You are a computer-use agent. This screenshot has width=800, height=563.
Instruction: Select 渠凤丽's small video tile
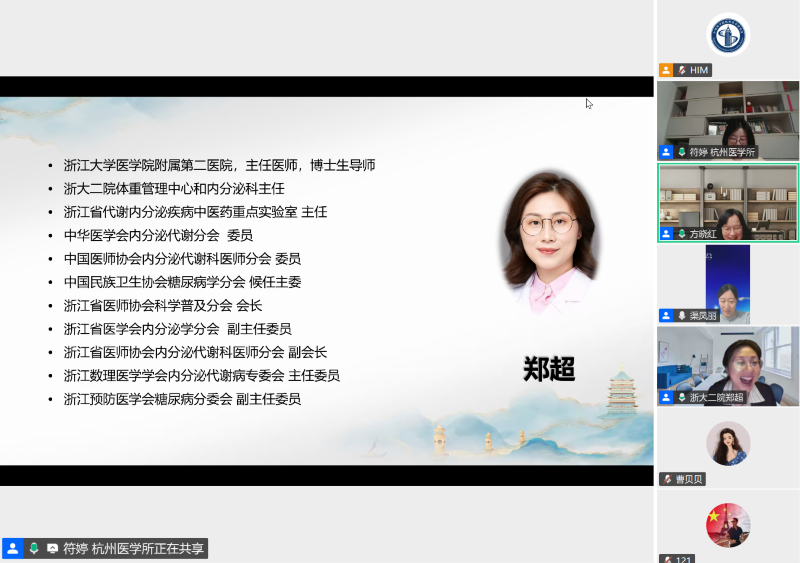point(727,280)
